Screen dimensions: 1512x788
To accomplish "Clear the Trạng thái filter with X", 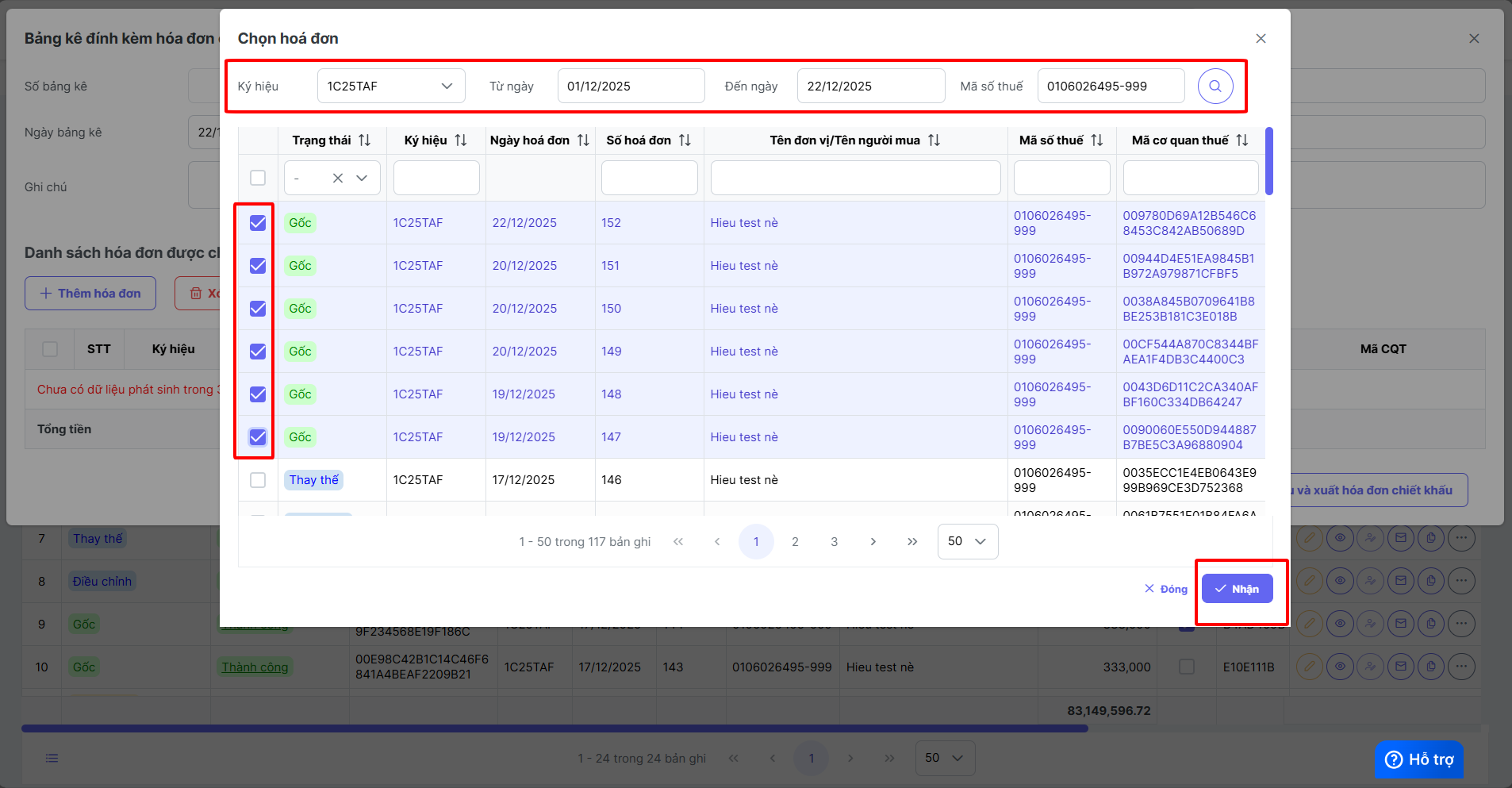I will pos(338,178).
